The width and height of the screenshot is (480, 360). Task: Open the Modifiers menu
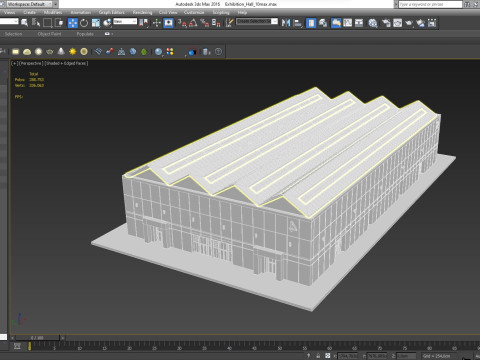coord(53,12)
